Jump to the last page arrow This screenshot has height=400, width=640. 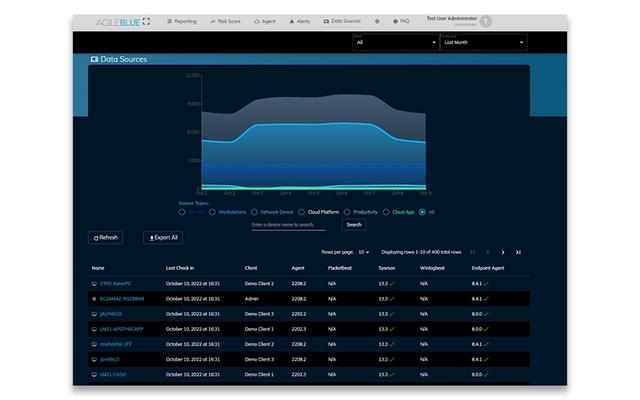[x=519, y=252]
